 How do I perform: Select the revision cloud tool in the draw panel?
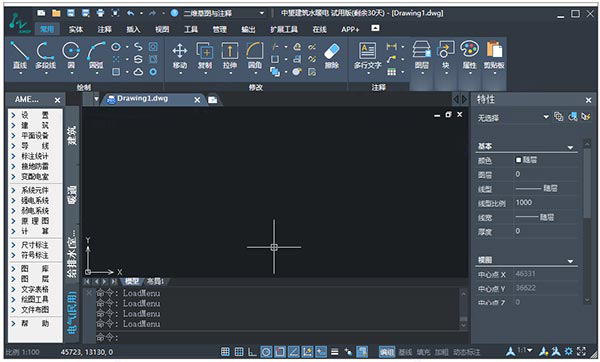point(138,72)
